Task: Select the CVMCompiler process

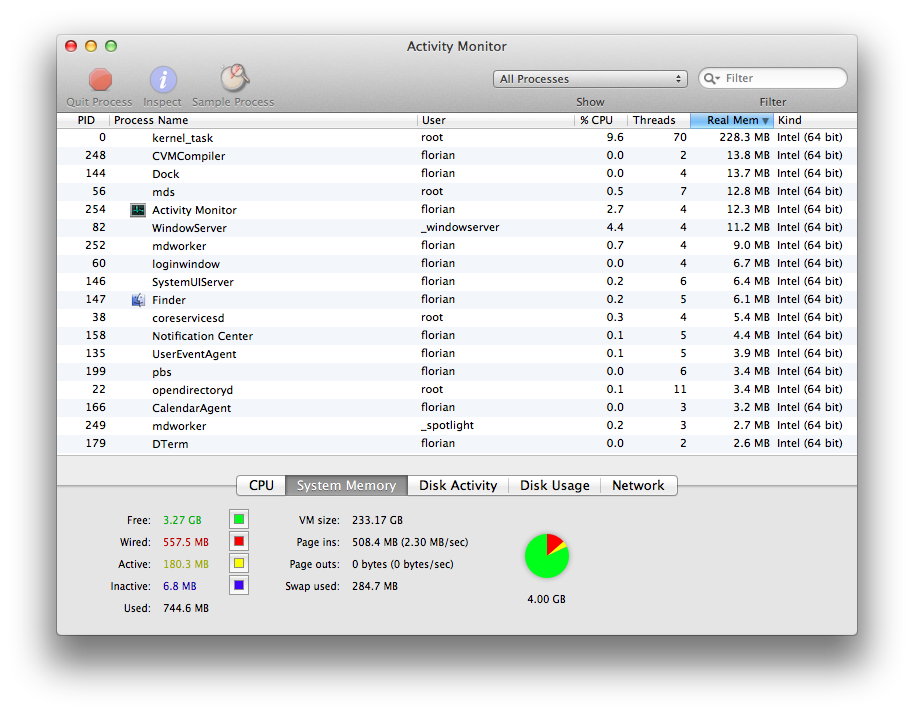Action: click(x=457, y=156)
